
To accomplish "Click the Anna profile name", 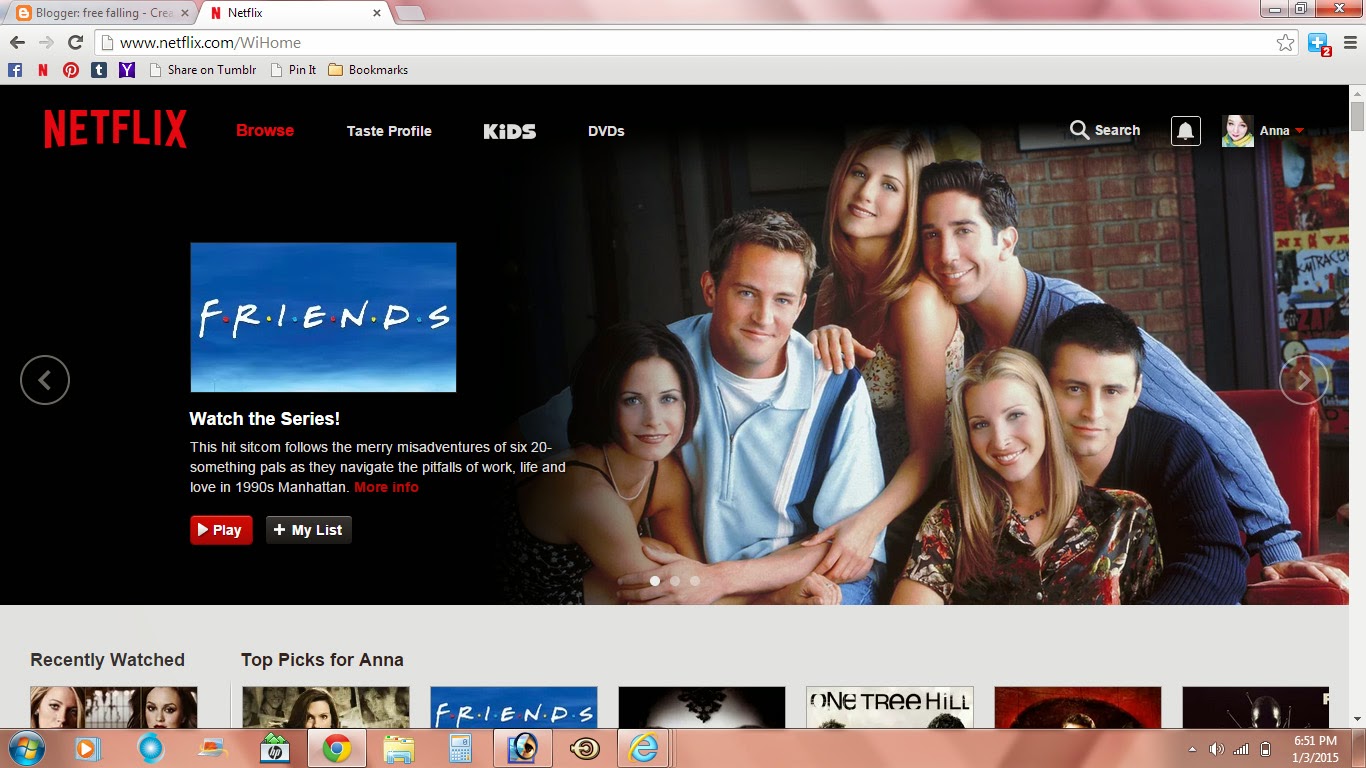I will tap(1274, 131).
